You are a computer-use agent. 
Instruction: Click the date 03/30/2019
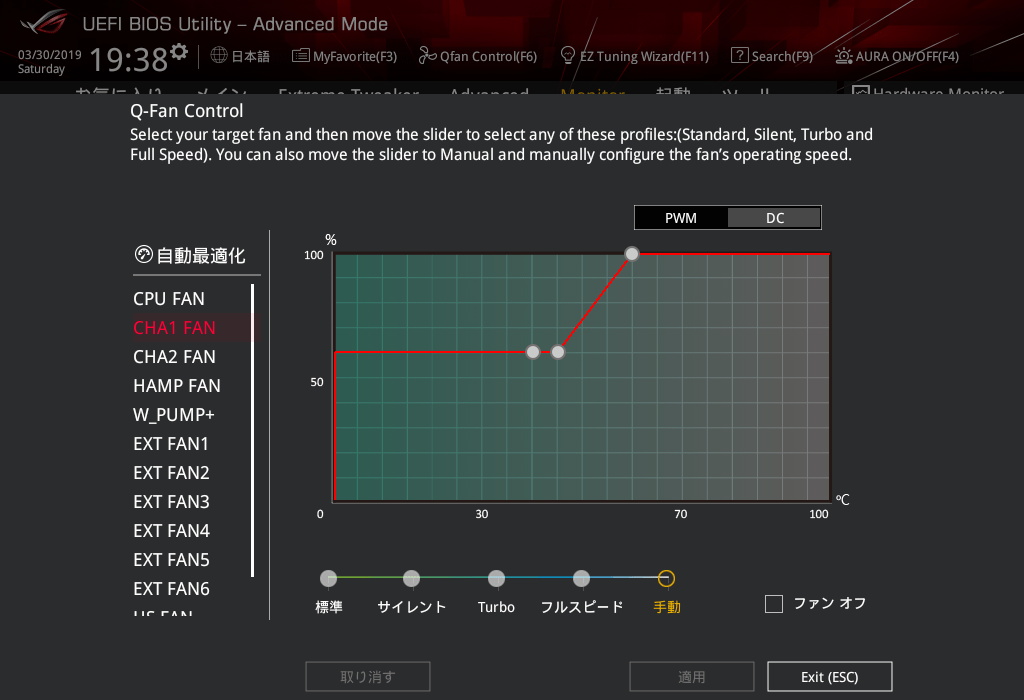pyautogui.click(x=50, y=55)
